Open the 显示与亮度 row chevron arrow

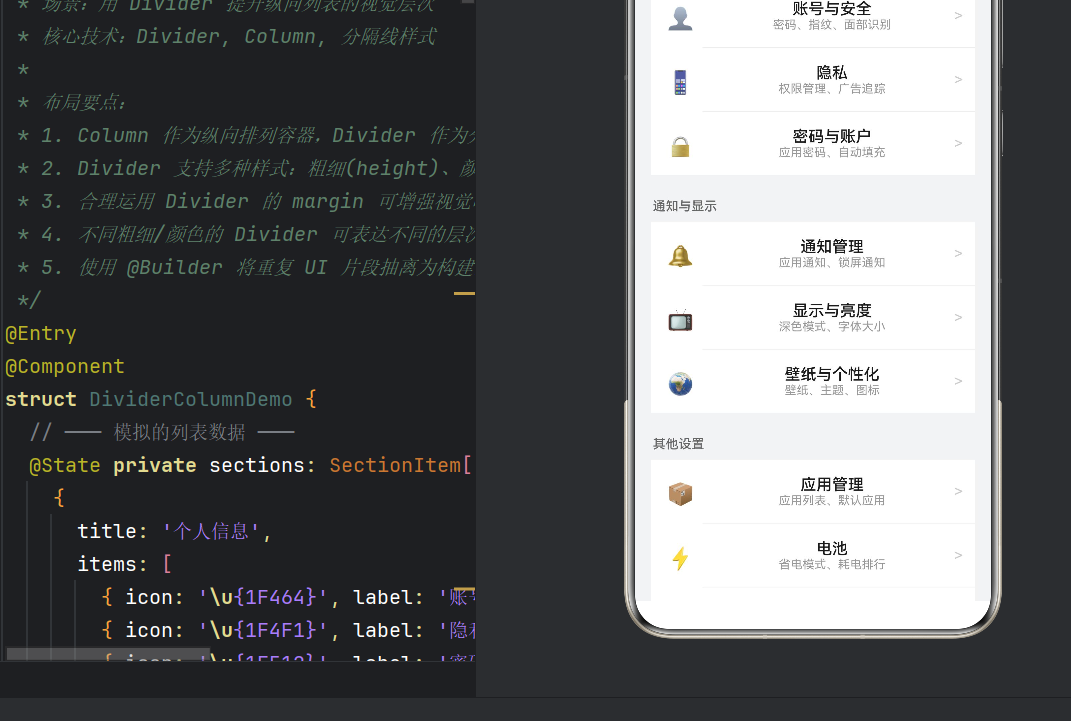(x=958, y=317)
